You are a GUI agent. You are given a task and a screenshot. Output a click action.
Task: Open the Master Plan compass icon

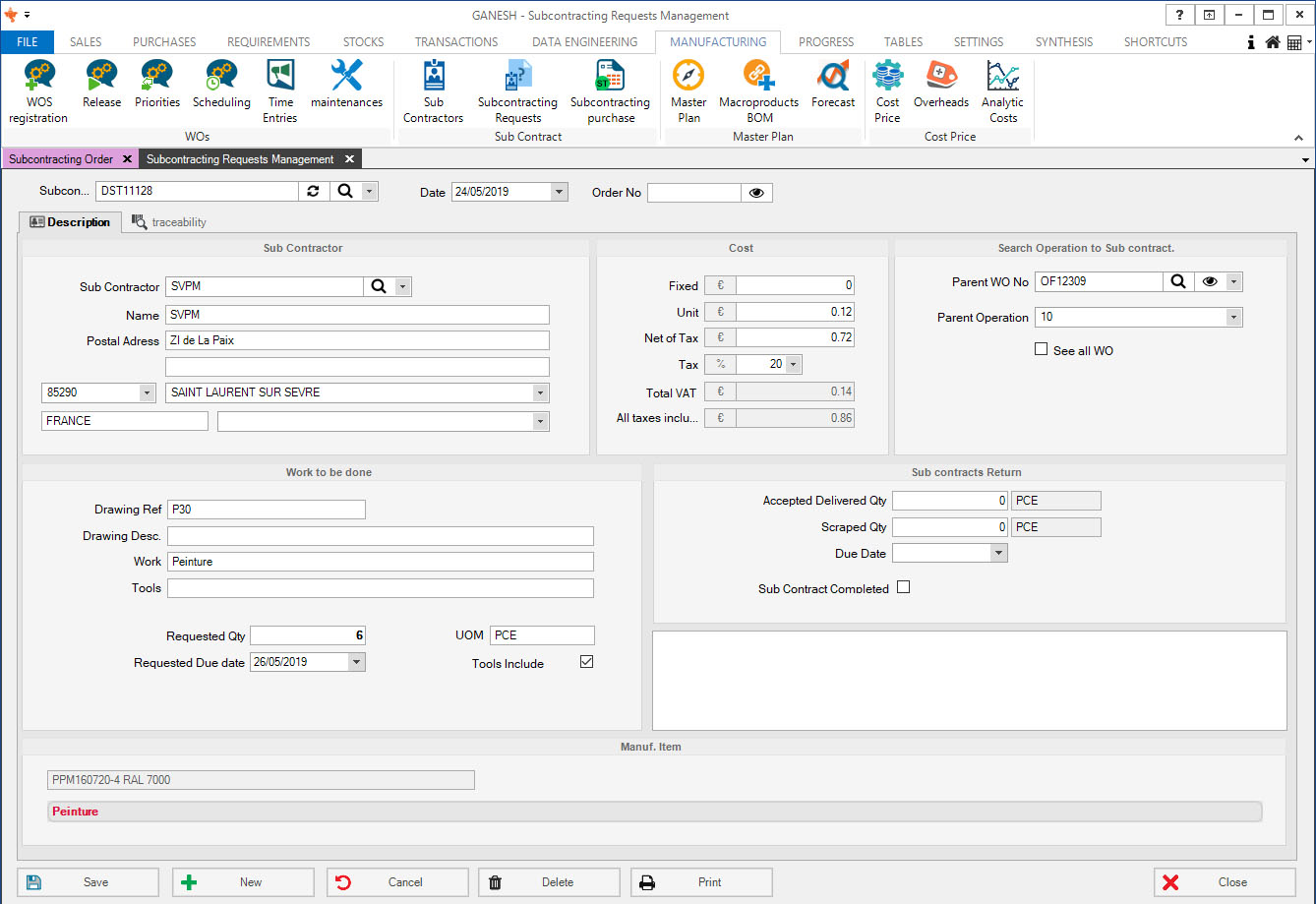[x=688, y=90]
